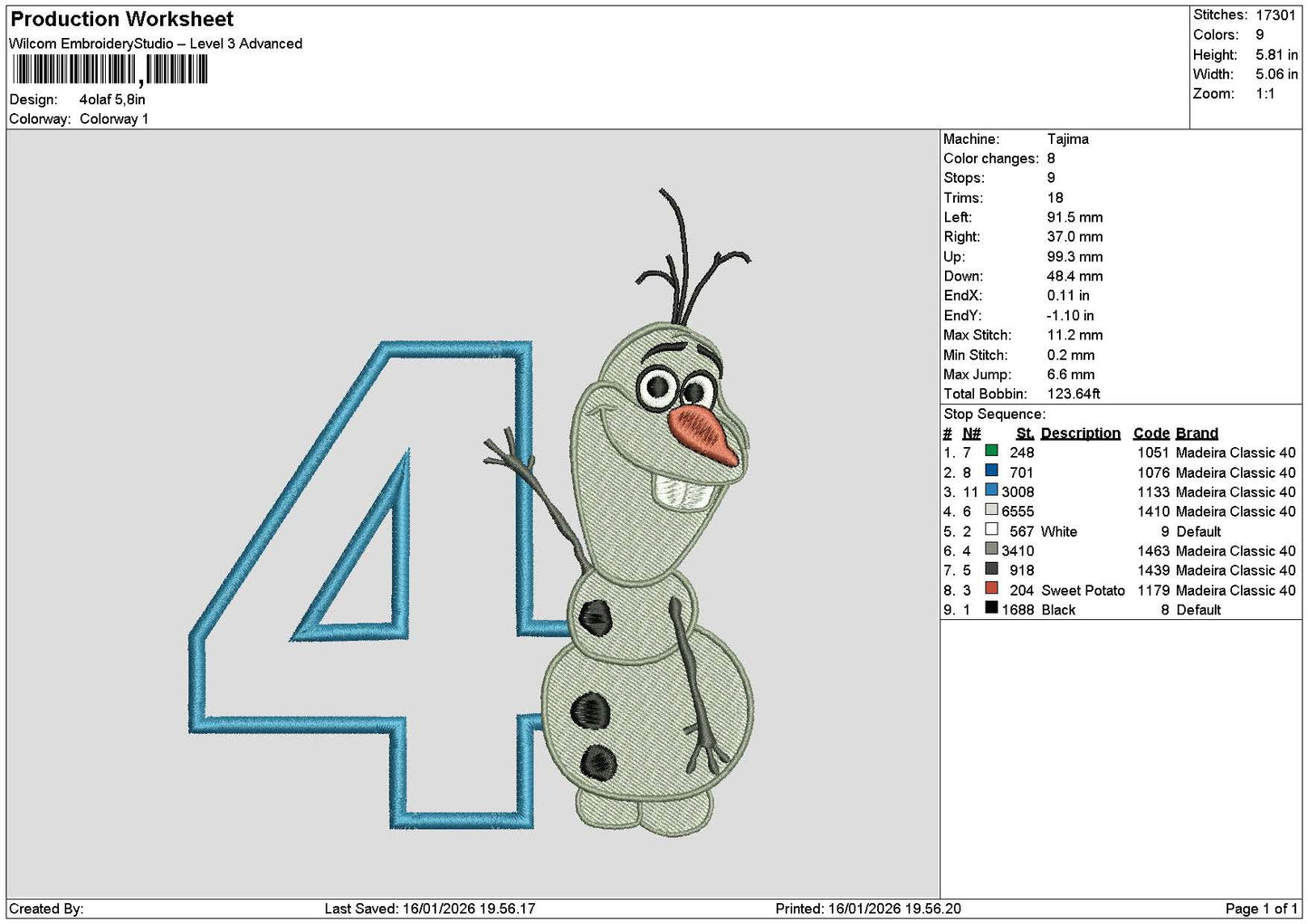Click the Height value '5.81 in'
This screenshot has height=924, width=1308.
pyautogui.click(x=1276, y=54)
